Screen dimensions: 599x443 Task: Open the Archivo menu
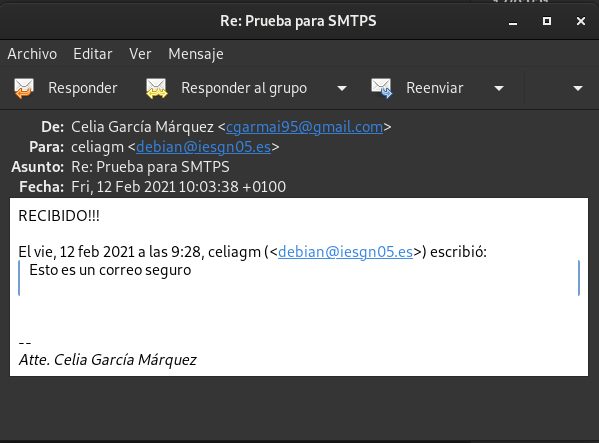point(32,54)
